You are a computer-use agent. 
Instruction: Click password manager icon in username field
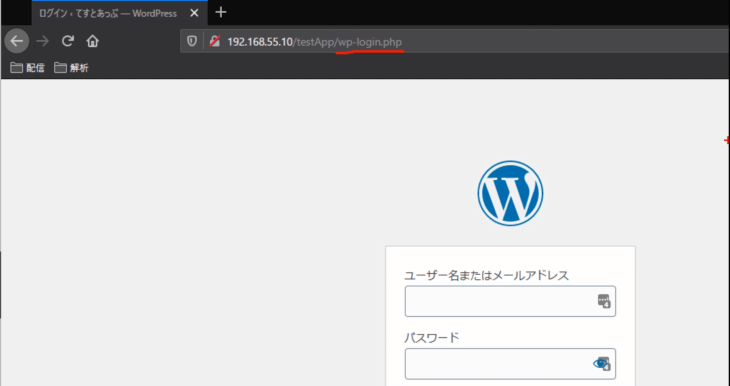pyautogui.click(x=604, y=301)
